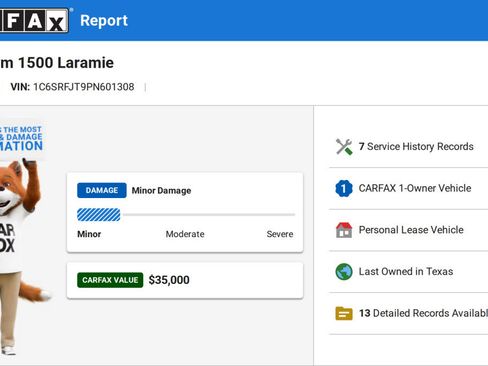Open CARFAX 1-Owner Vehicle details
The width and height of the screenshot is (488, 366).
415,188
